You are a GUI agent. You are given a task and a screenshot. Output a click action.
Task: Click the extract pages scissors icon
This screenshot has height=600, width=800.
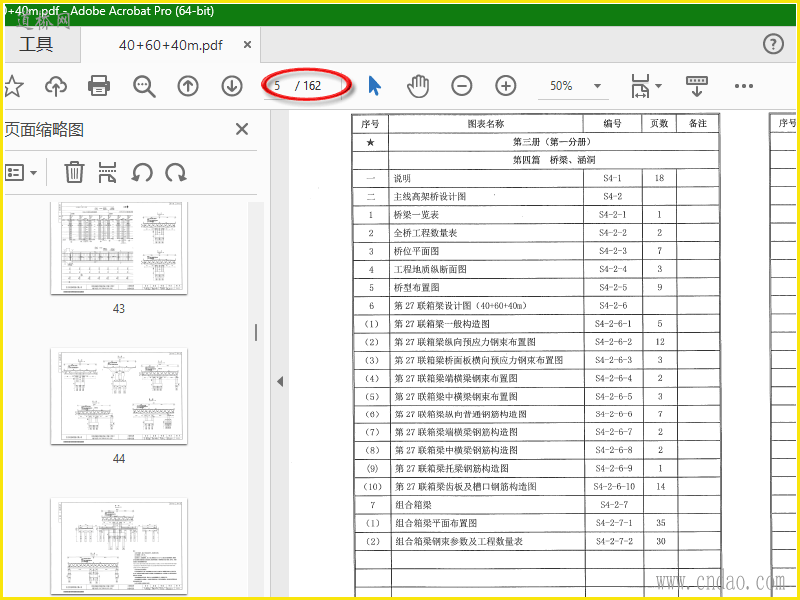107,172
